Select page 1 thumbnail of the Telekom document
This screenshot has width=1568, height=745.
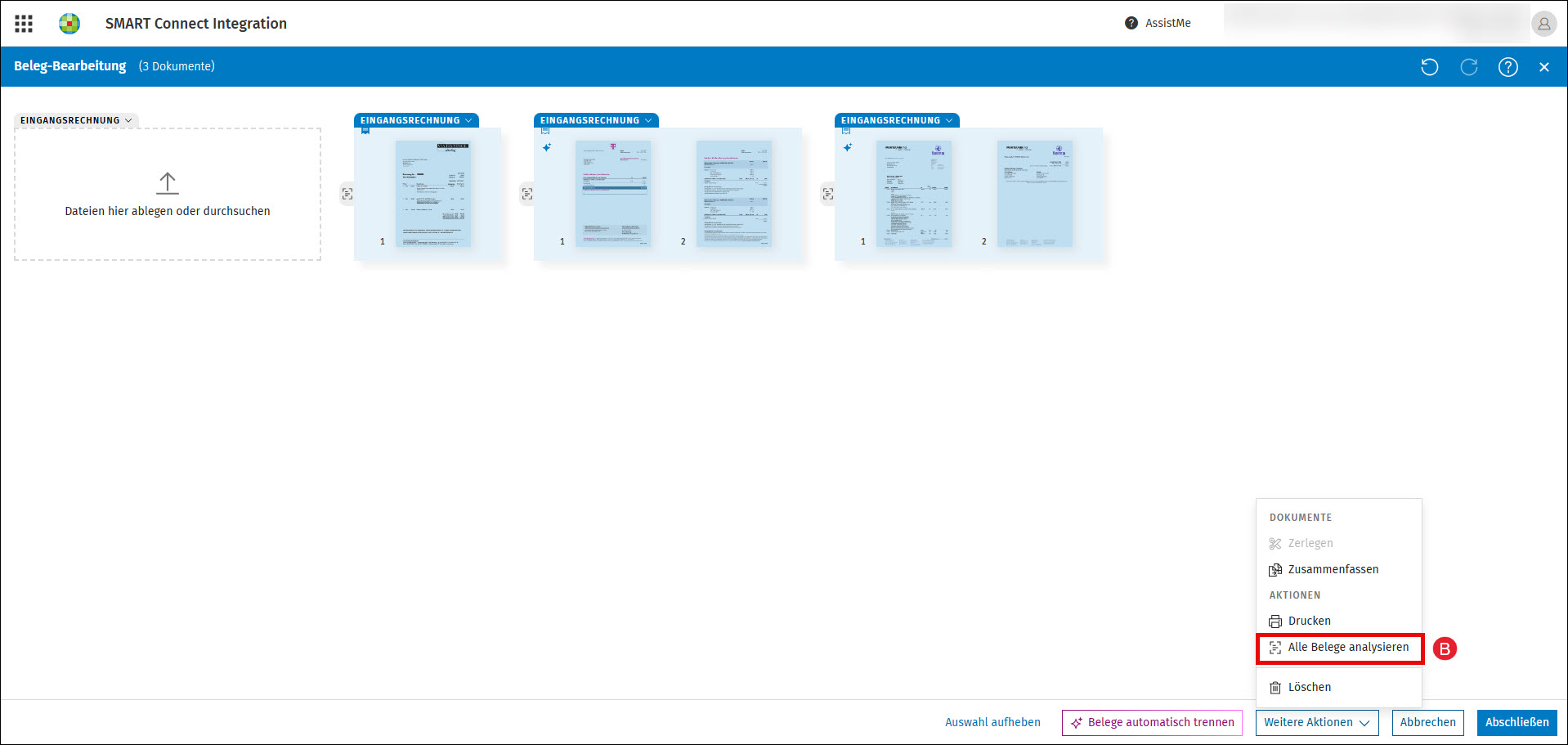coord(612,194)
